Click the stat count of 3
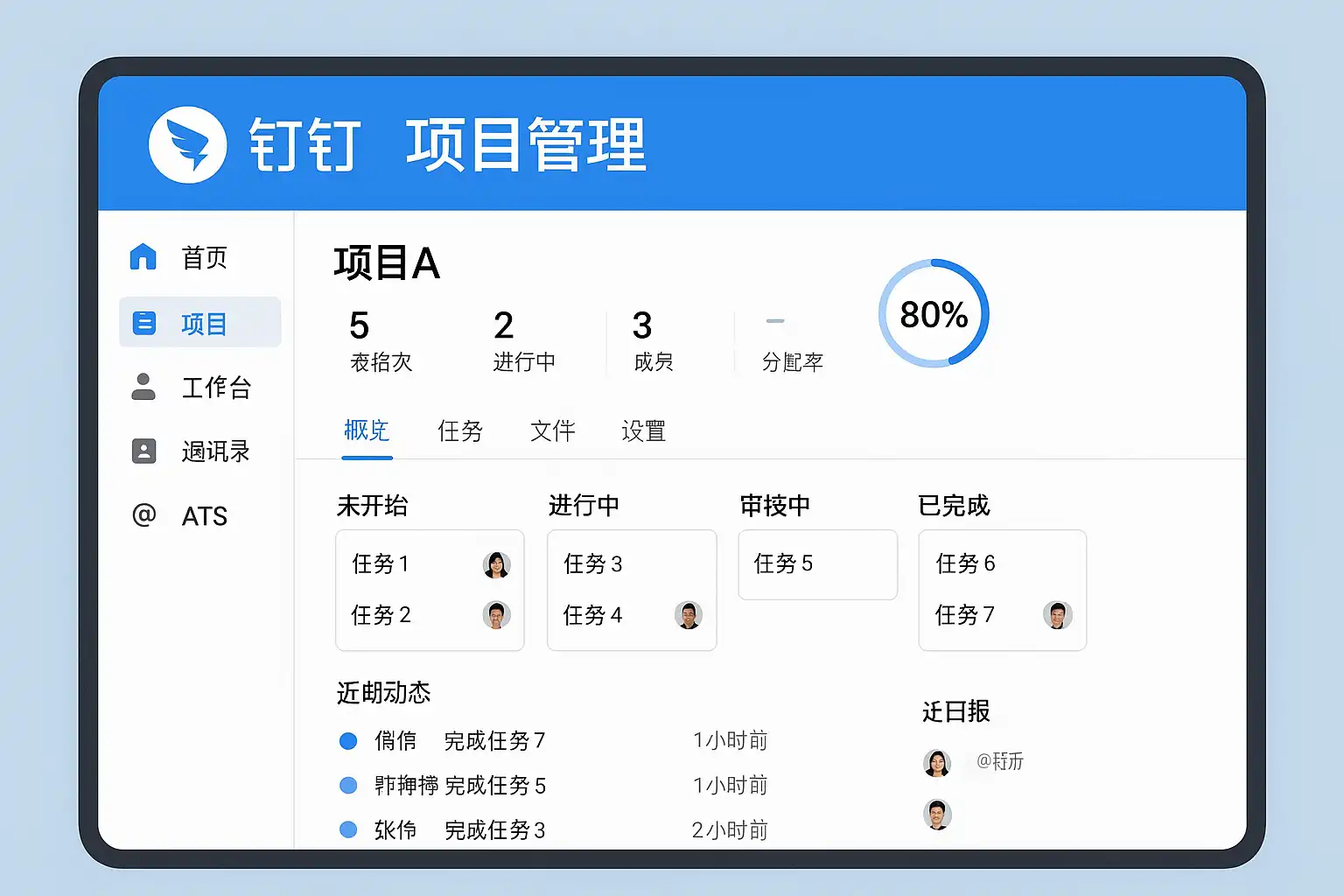This screenshot has height=896, width=1344. coord(642,325)
